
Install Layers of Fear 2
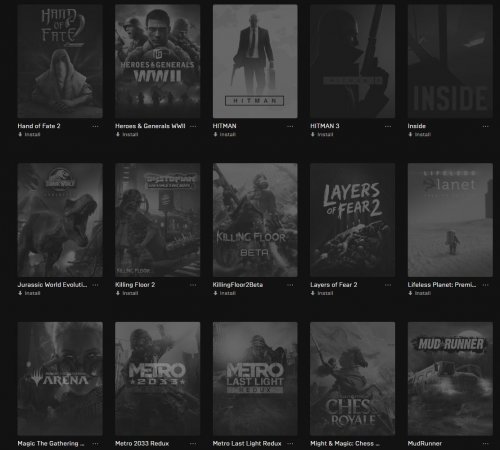322,293
